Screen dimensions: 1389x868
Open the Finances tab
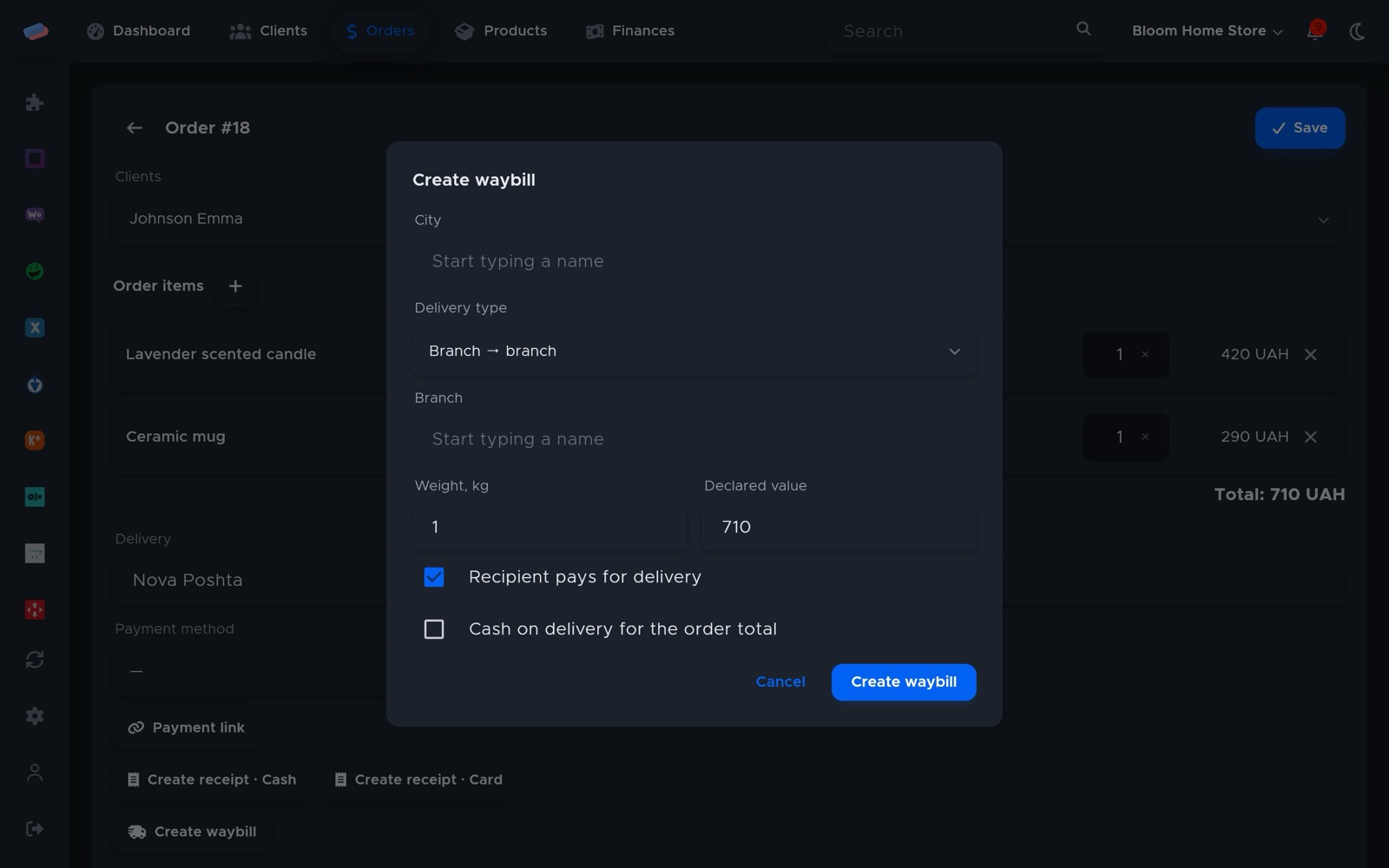(x=631, y=31)
